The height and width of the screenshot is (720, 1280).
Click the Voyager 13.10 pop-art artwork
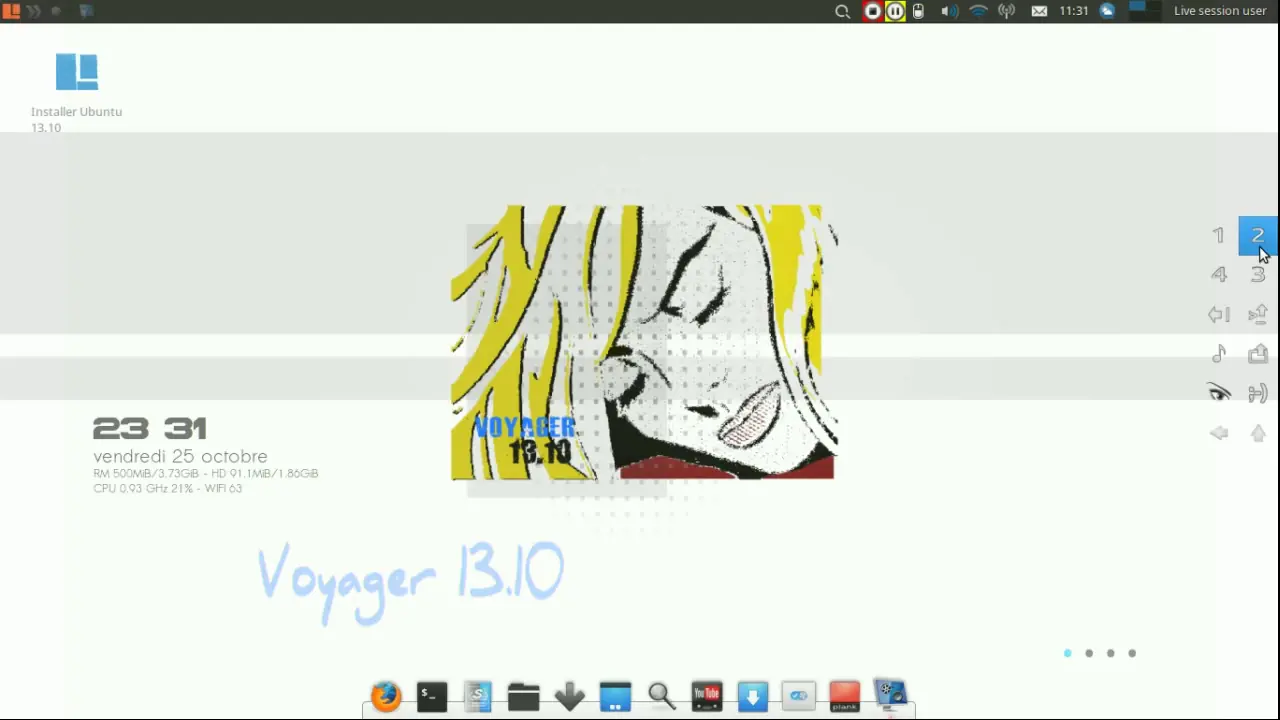tap(644, 343)
